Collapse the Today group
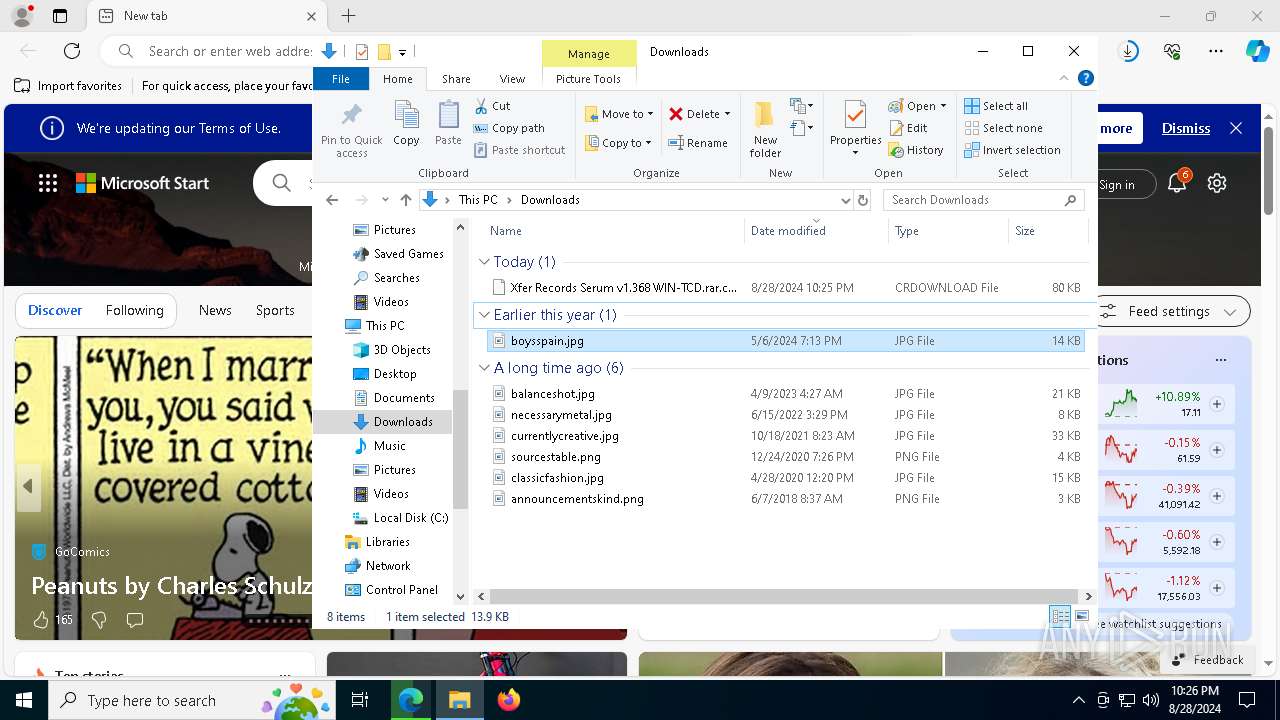1280x720 pixels. tap(484, 262)
